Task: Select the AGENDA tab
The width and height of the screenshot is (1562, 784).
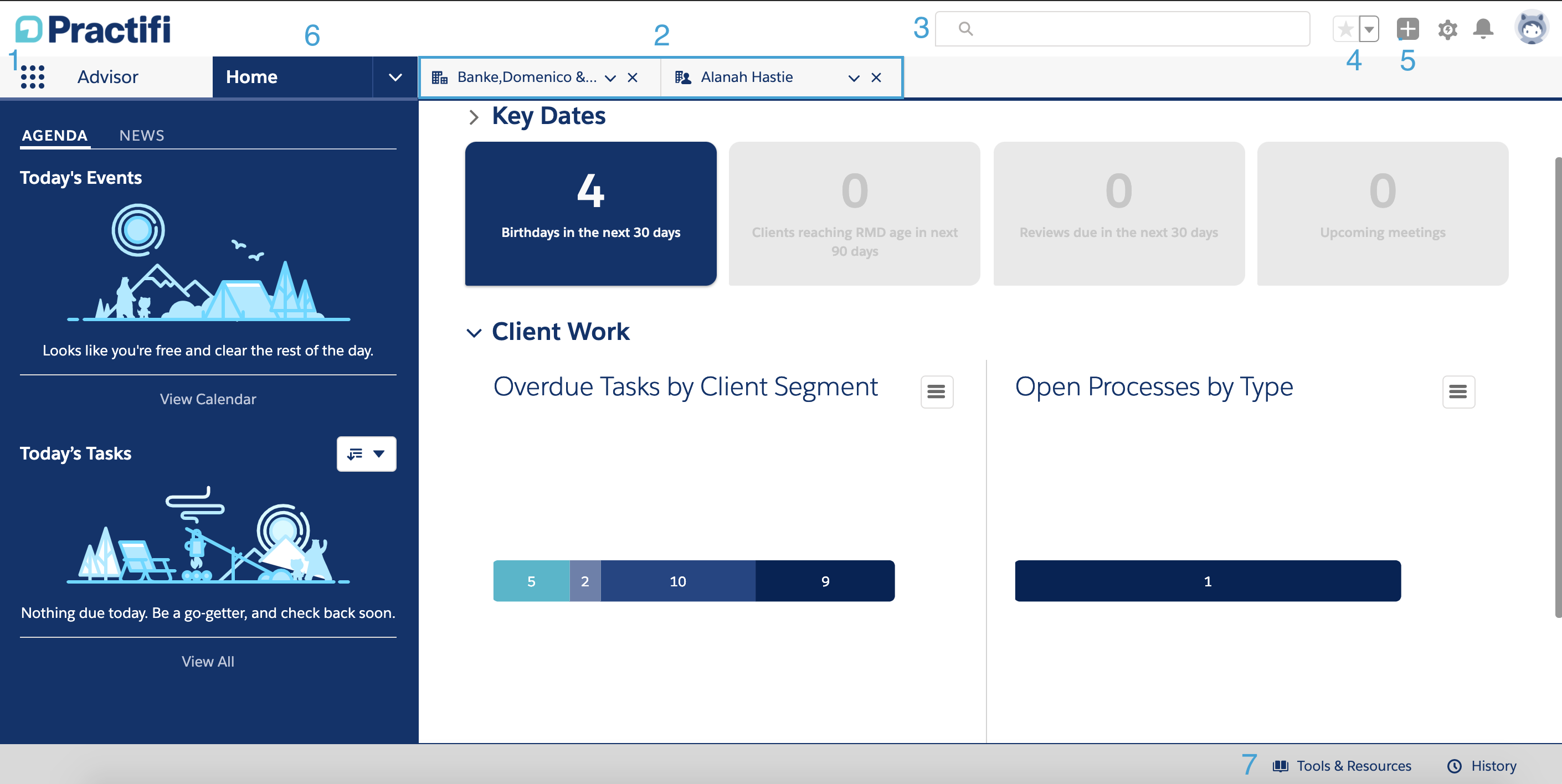Action: pos(55,135)
